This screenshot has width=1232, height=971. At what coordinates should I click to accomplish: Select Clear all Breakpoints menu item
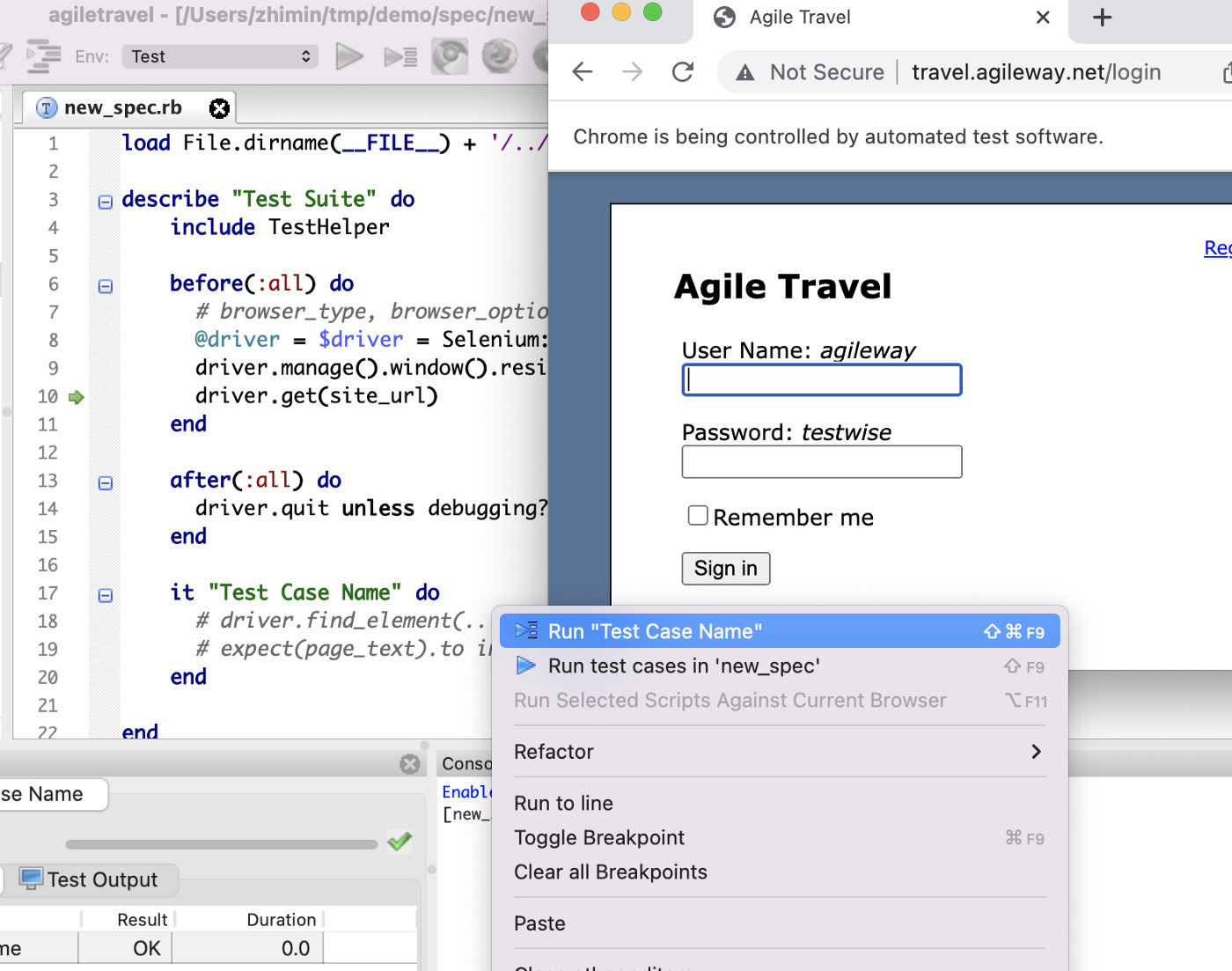click(x=780, y=872)
